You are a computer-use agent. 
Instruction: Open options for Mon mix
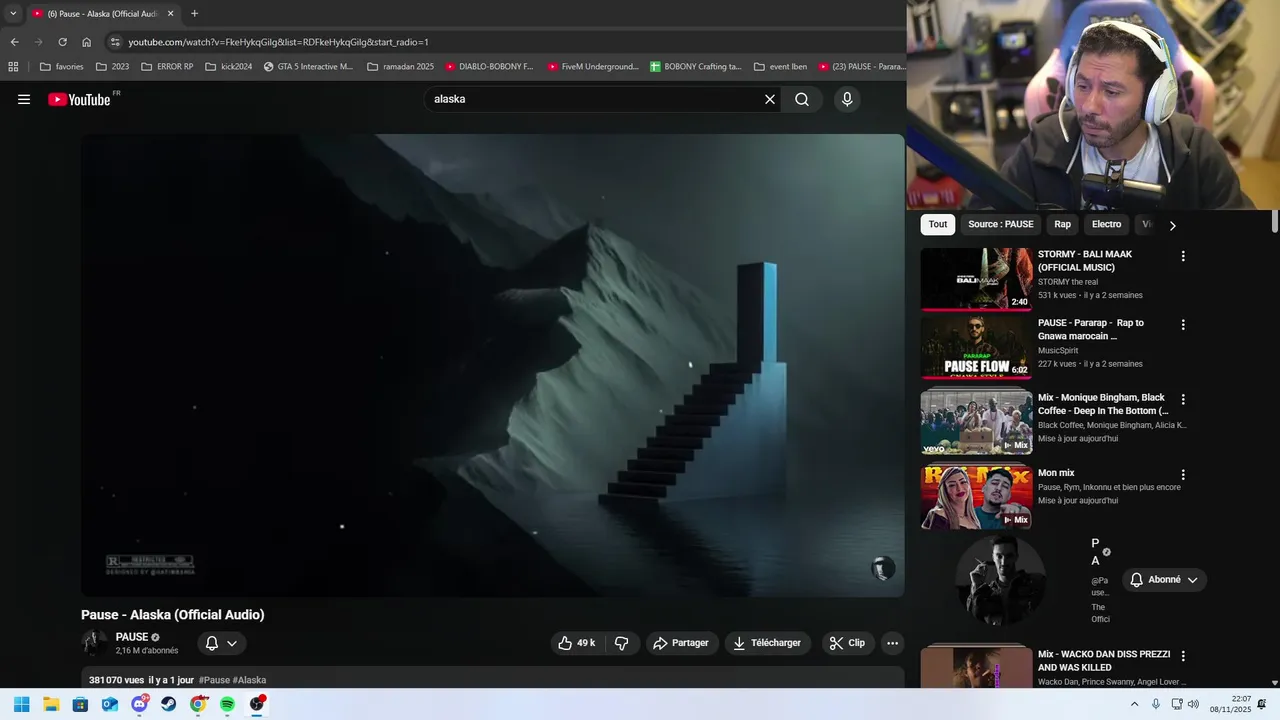(x=1183, y=475)
